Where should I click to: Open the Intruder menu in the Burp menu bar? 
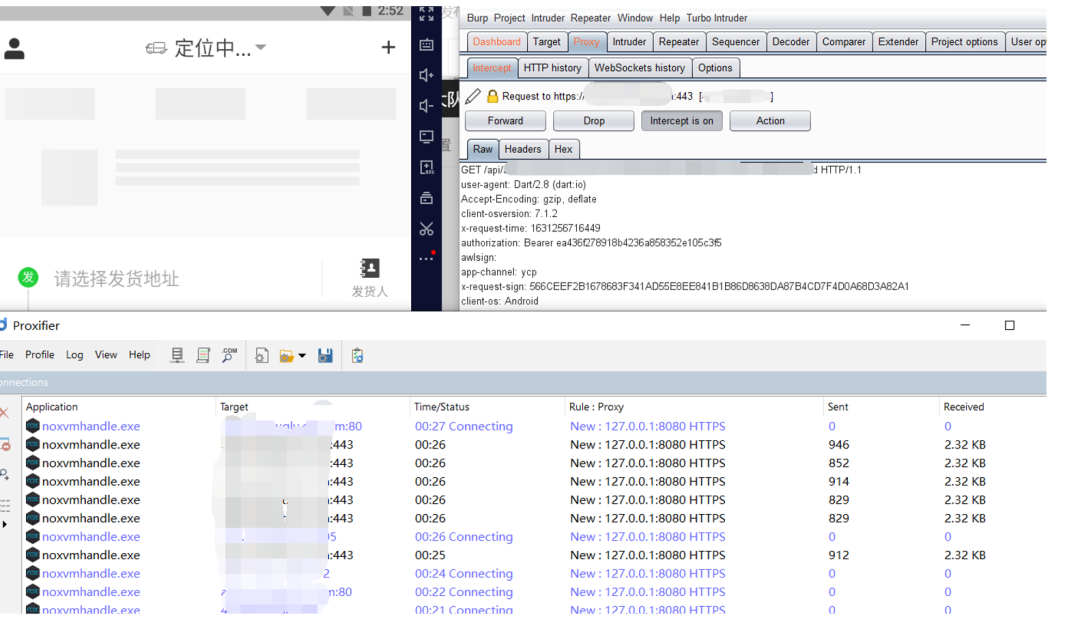548,18
